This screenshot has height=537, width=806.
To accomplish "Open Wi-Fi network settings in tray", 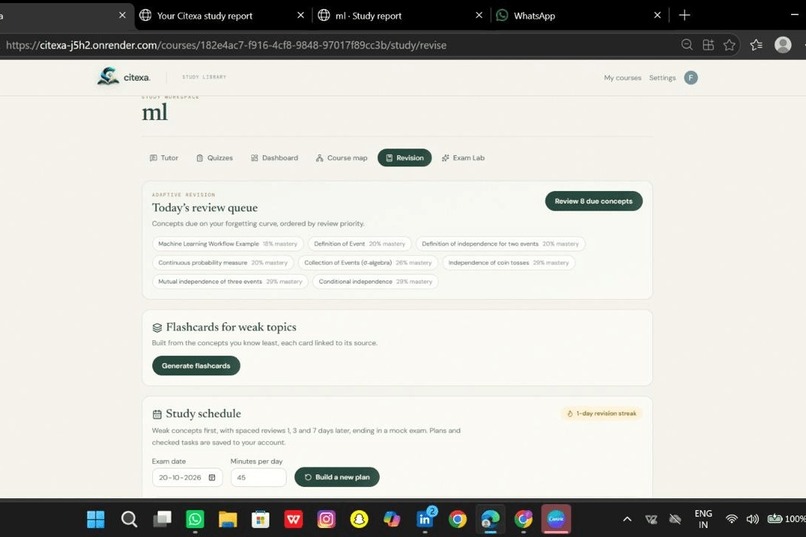I will 731,519.
